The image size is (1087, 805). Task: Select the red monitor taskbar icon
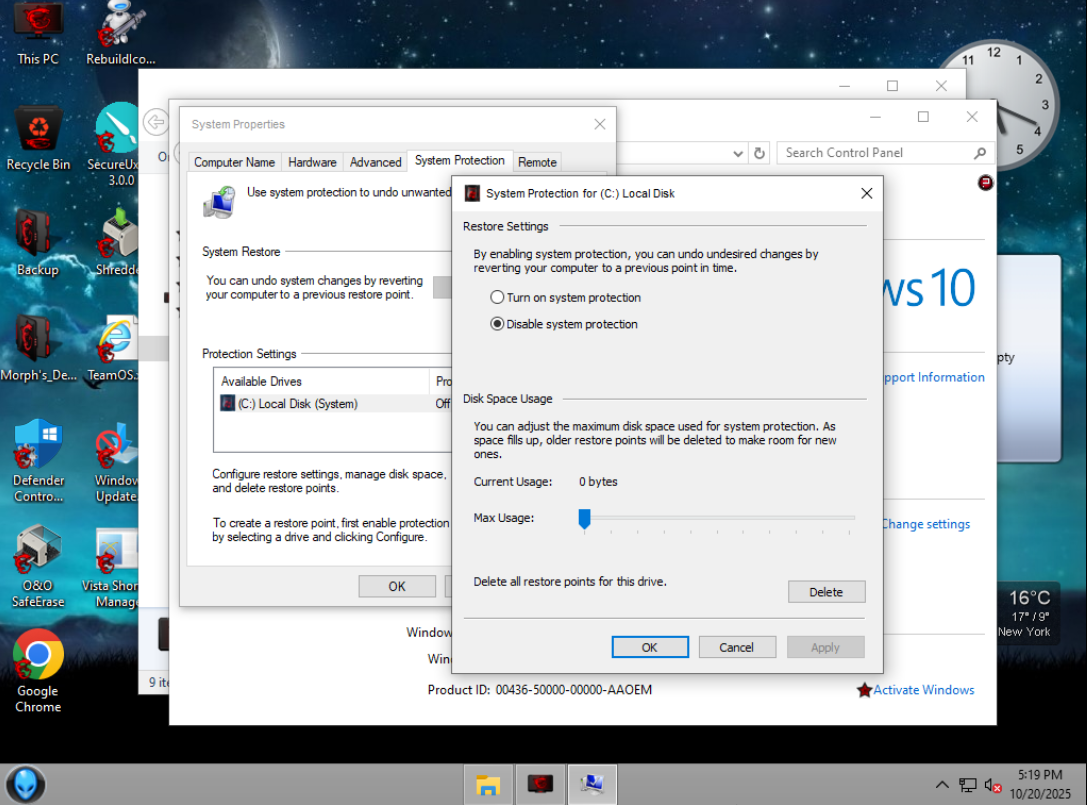click(540, 784)
